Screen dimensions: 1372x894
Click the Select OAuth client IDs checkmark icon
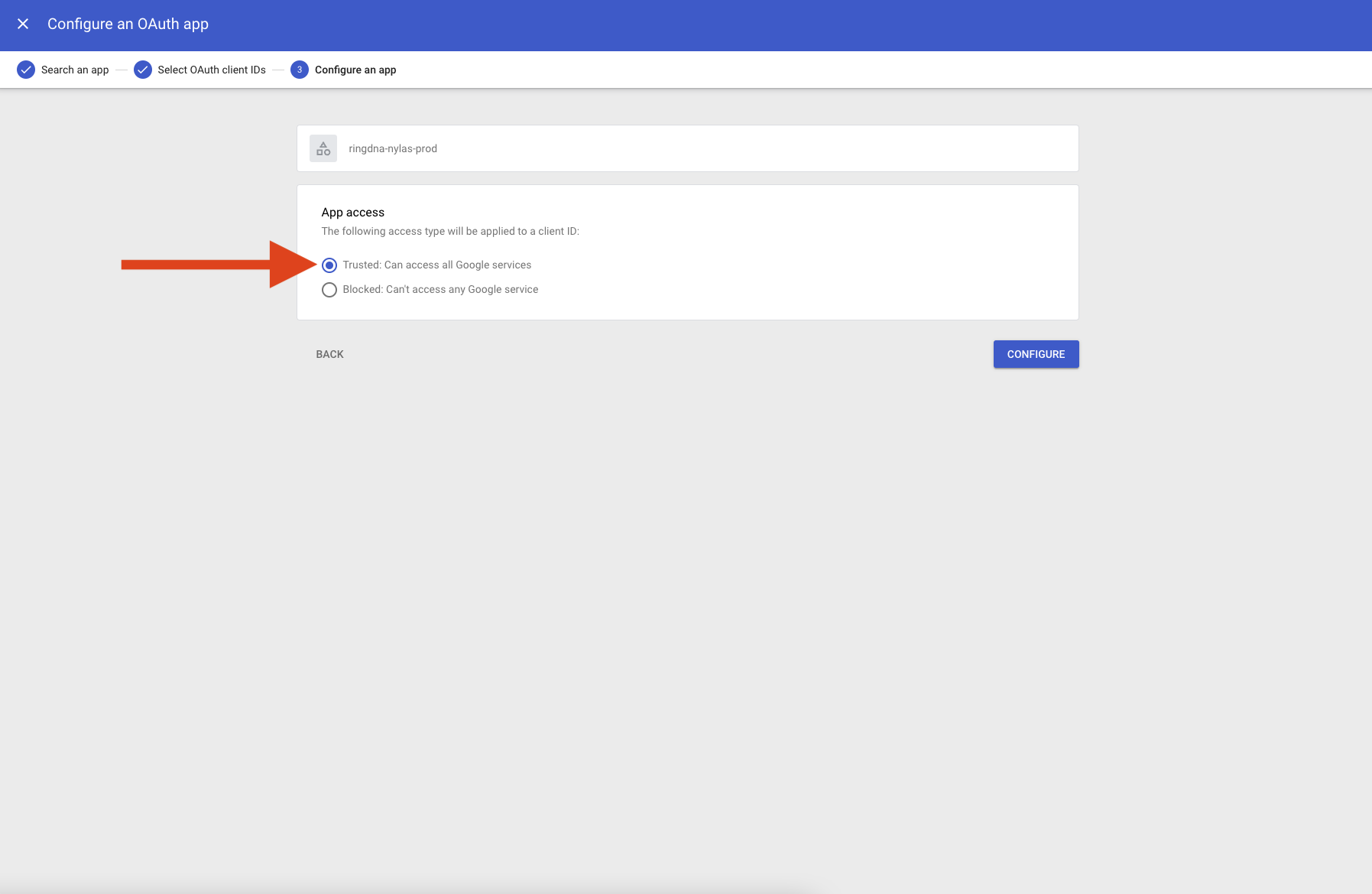coord(143,70)
